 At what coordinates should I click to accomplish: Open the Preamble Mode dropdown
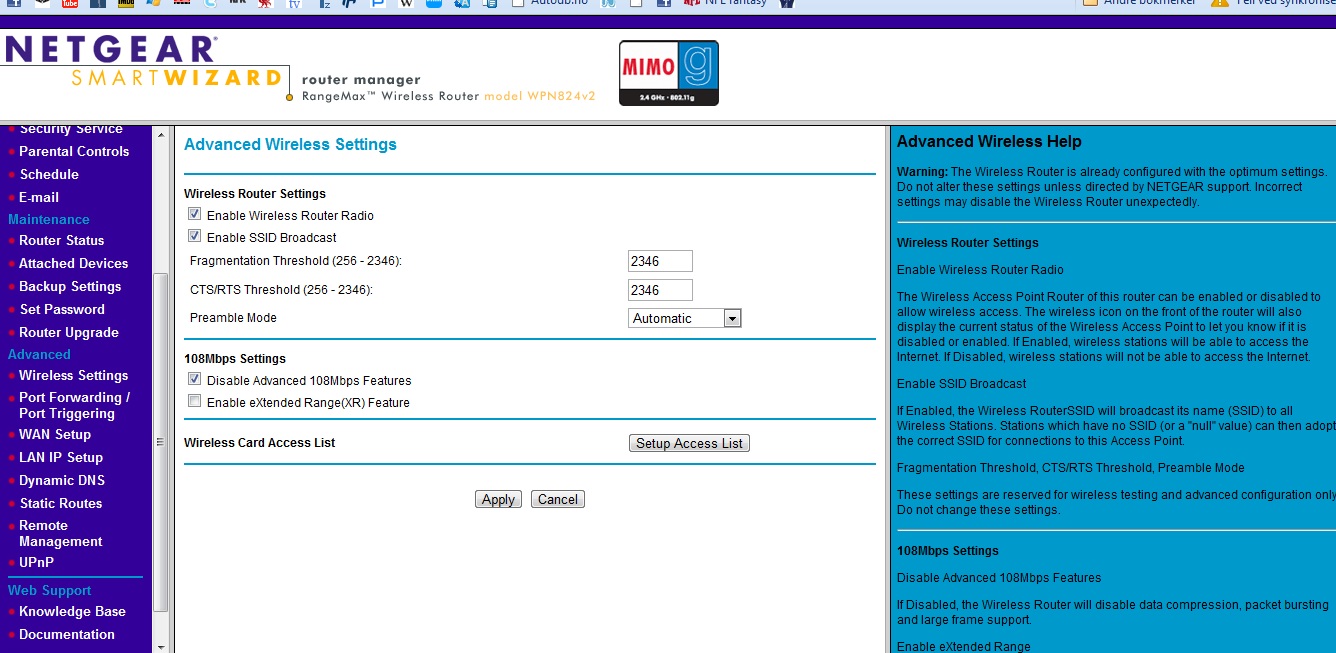click(x=685, y=318)
